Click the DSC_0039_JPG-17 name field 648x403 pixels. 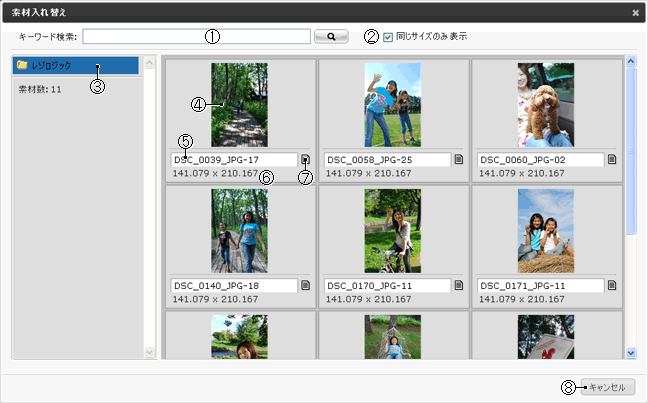[234, 160]
